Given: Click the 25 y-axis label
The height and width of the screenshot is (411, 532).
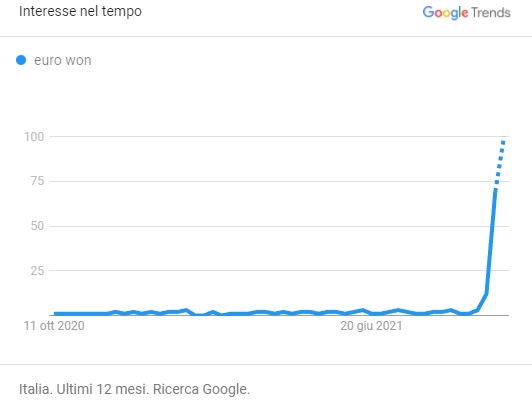Looking at the screenshot, I should (37, 270).
